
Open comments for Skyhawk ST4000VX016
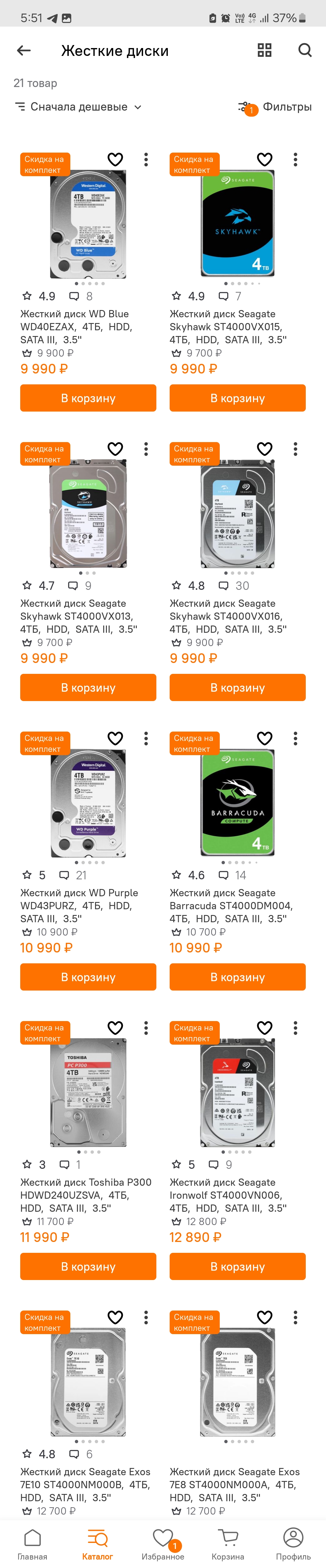tap(234, 586)
